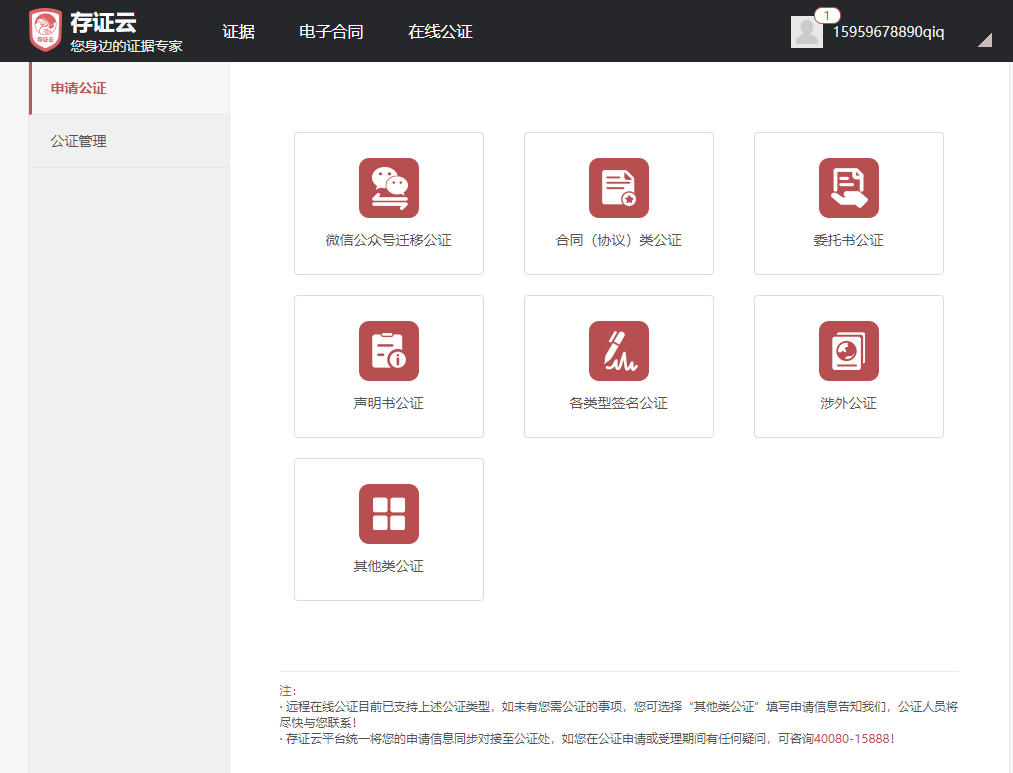This screenshot has height=773, width=1013.
Task: Click the 各类型签名公证 text label
Action: [x=619, y=403]
